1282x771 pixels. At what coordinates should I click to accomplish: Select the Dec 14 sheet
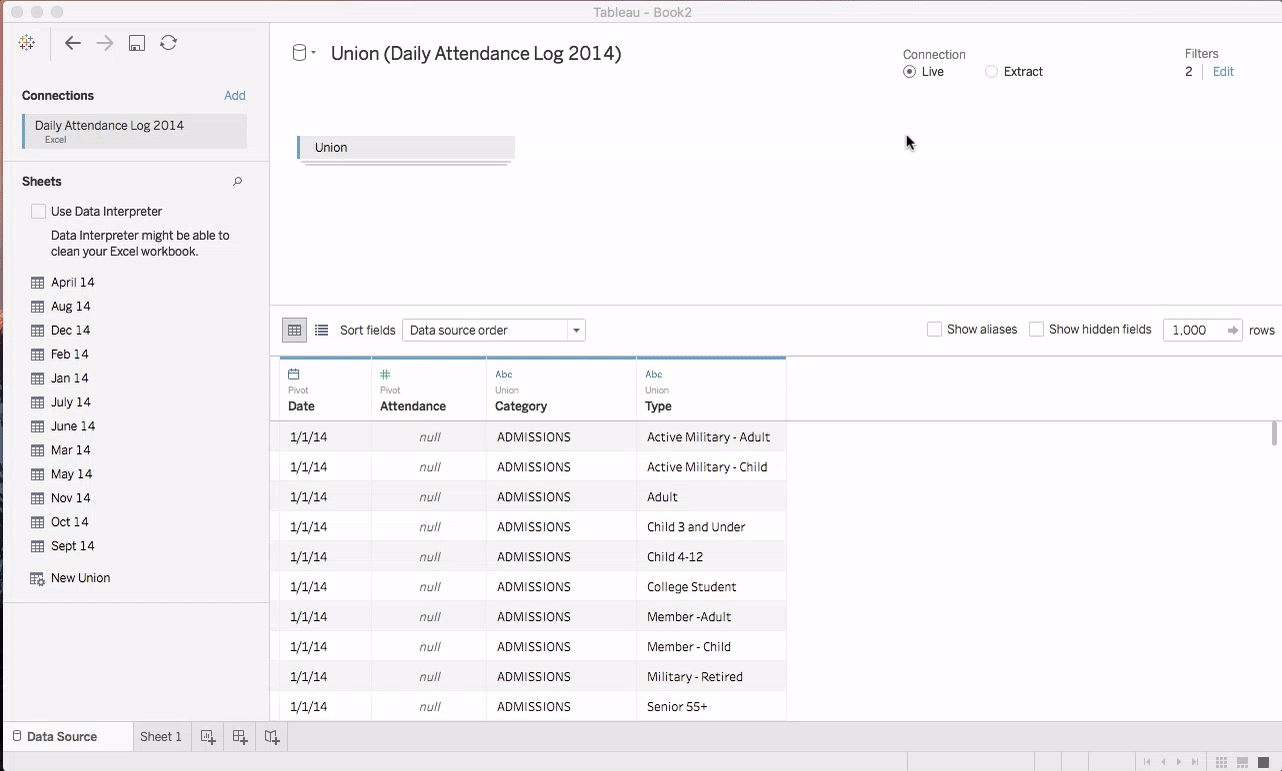[71, 330]
